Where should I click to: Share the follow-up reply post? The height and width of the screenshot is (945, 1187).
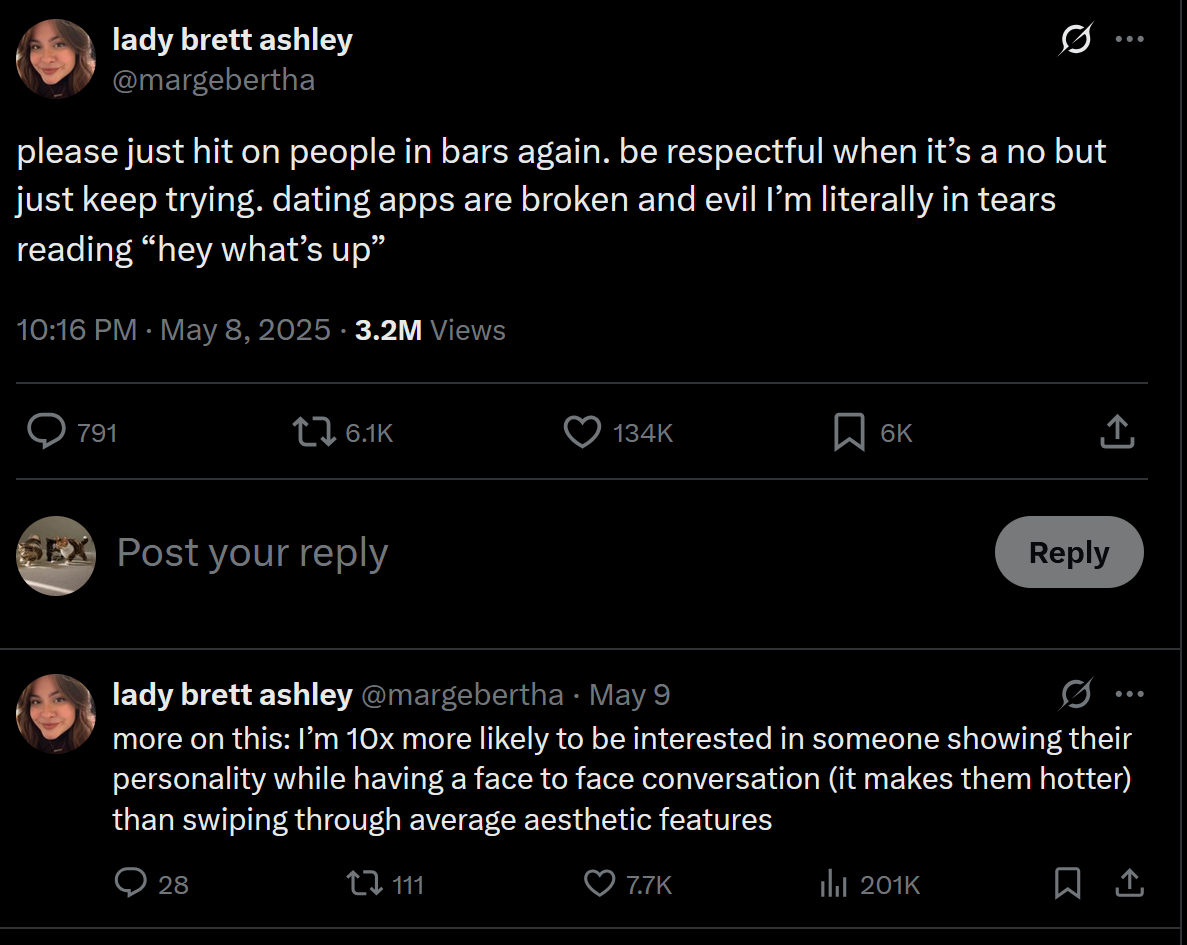point(1129,883)
